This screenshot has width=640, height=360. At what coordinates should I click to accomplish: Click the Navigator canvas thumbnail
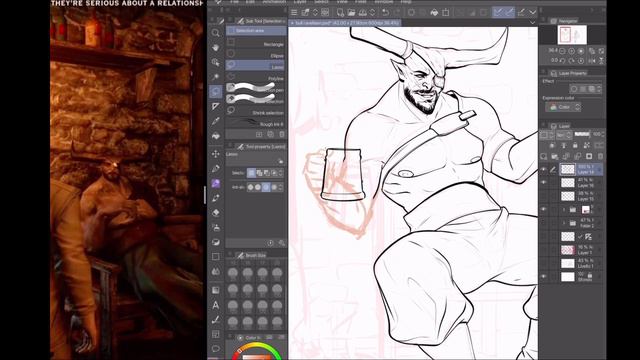tap(572, 35)
